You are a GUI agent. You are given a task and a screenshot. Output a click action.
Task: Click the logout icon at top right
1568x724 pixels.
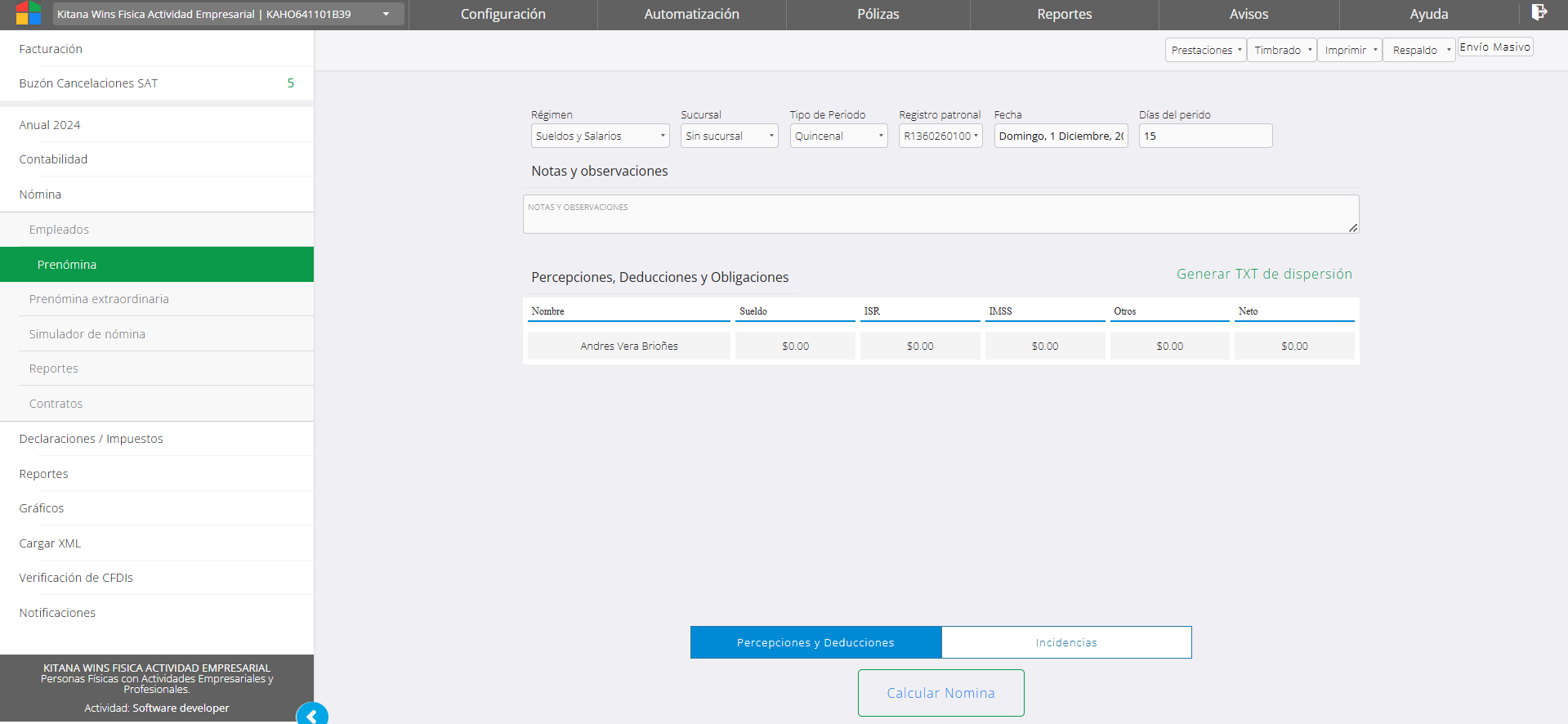[x=1539, y=12]
